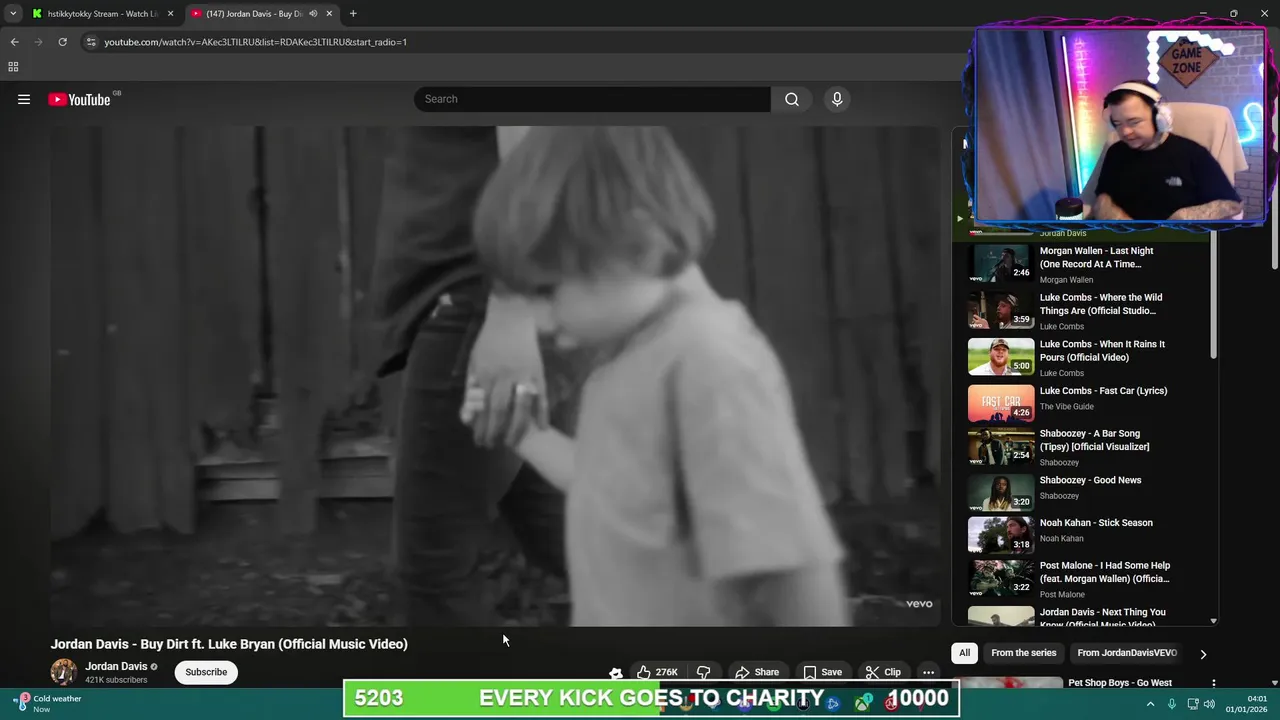1280x720 pixels.
Task: Show more filter chips with right arrow
Action: (1203, 654)
